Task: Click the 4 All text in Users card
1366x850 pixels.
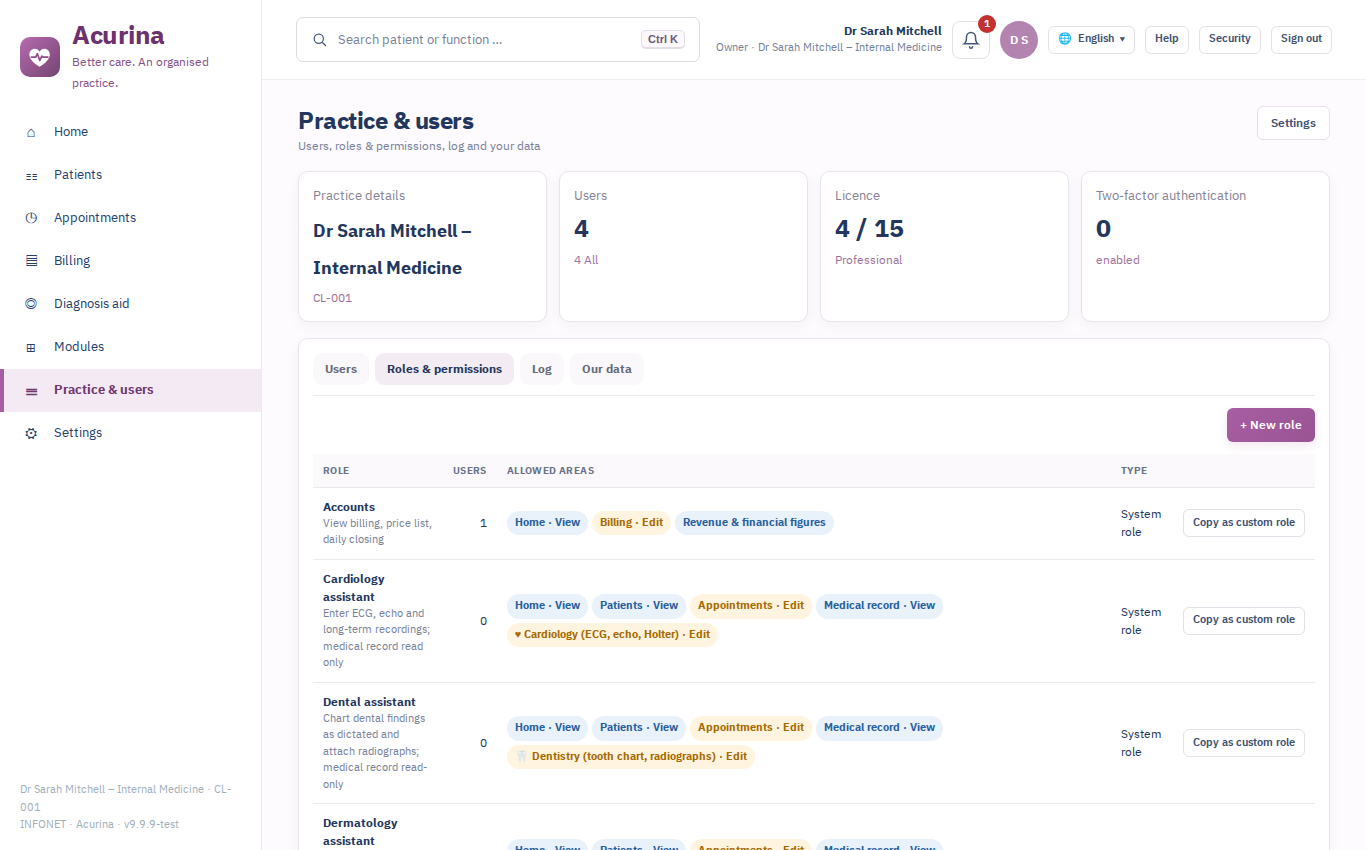Action: click(586, 260)
